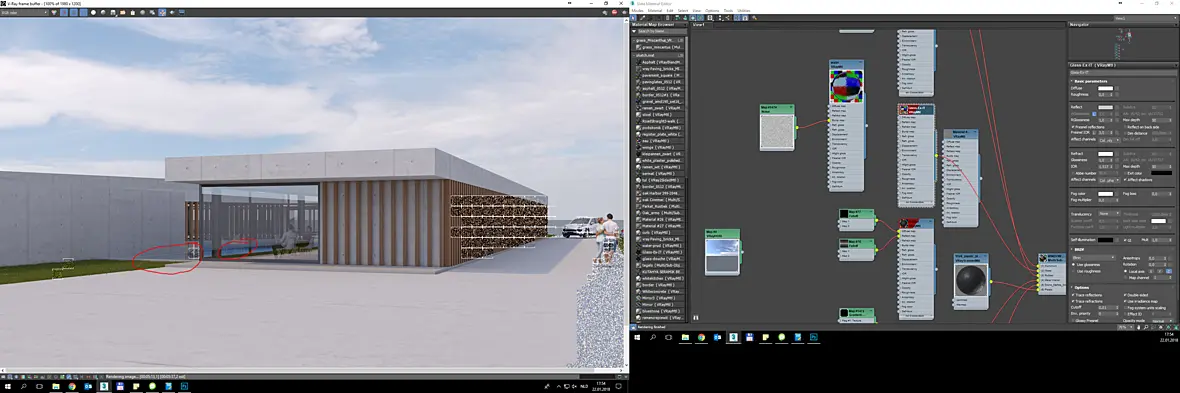Screen dimensions: 1180x393
Task: Select the Use glossiness radio button
Action: coord(1073,265)
